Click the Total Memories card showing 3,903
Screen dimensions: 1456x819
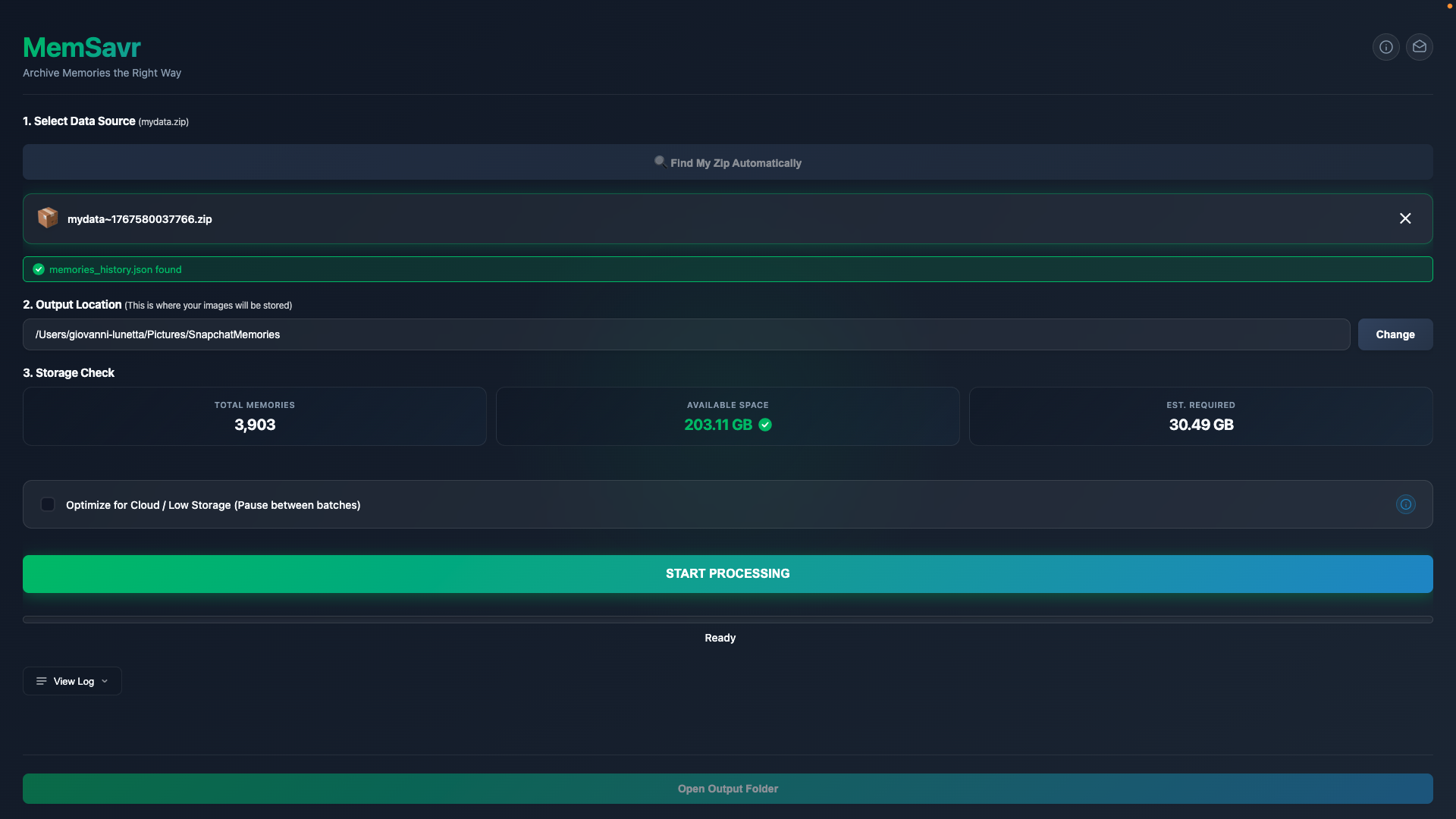[x=254, y=416]
